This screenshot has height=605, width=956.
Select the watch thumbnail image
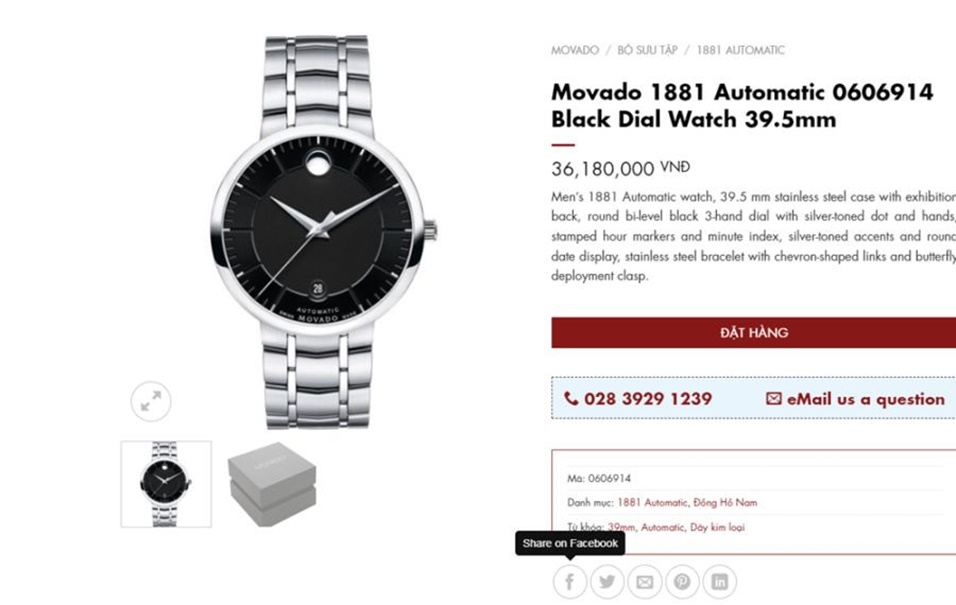point(166,484)
